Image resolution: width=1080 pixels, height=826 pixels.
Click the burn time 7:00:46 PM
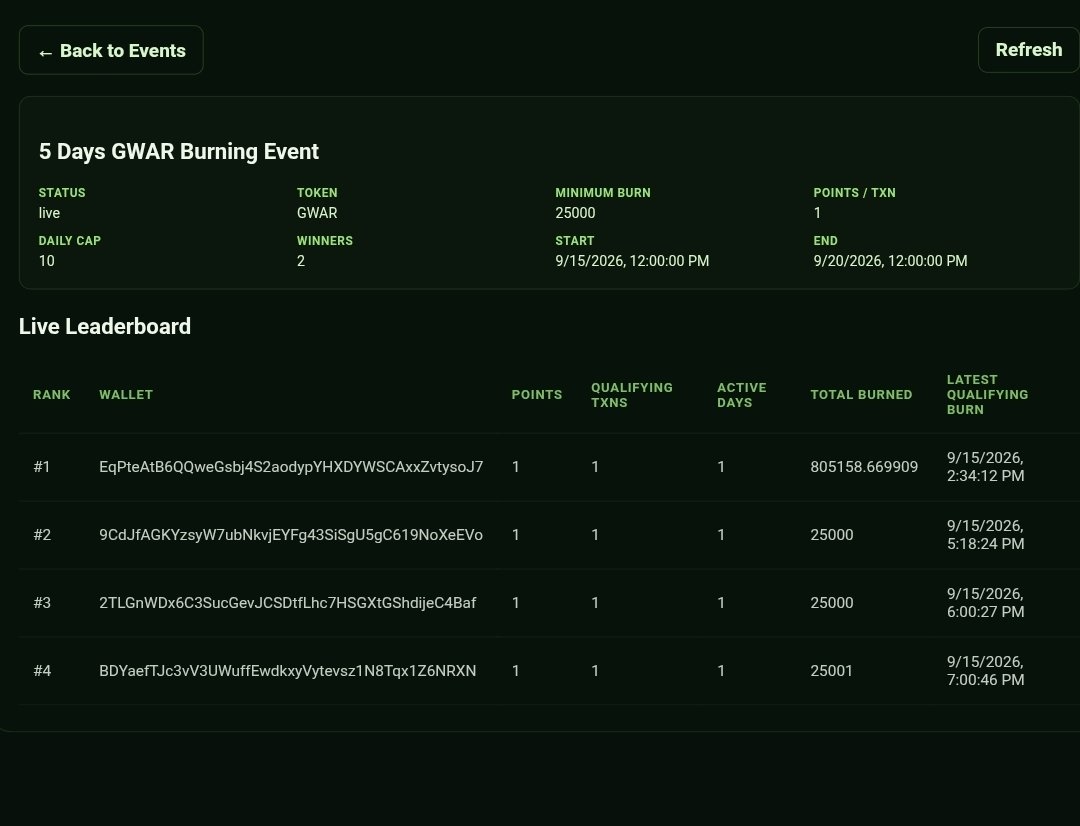pos(985,680)
